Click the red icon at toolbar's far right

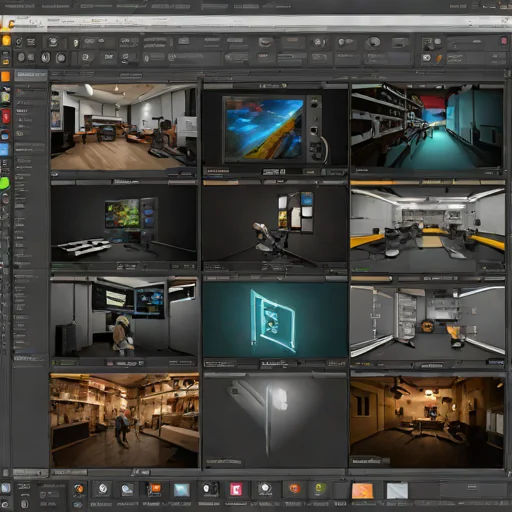pyautogui.click(x=504, y=41)
